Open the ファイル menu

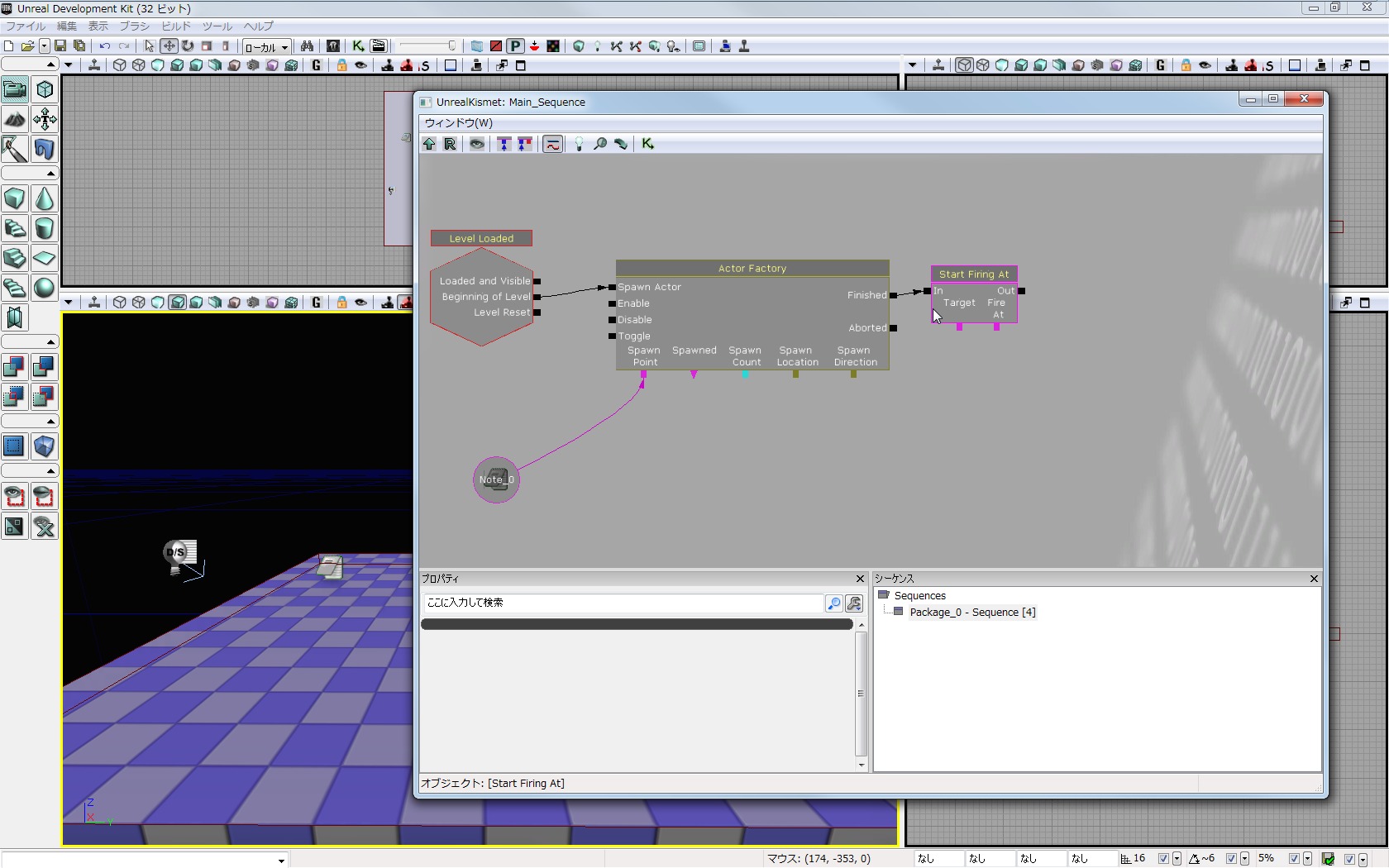[x=26, y=26]
